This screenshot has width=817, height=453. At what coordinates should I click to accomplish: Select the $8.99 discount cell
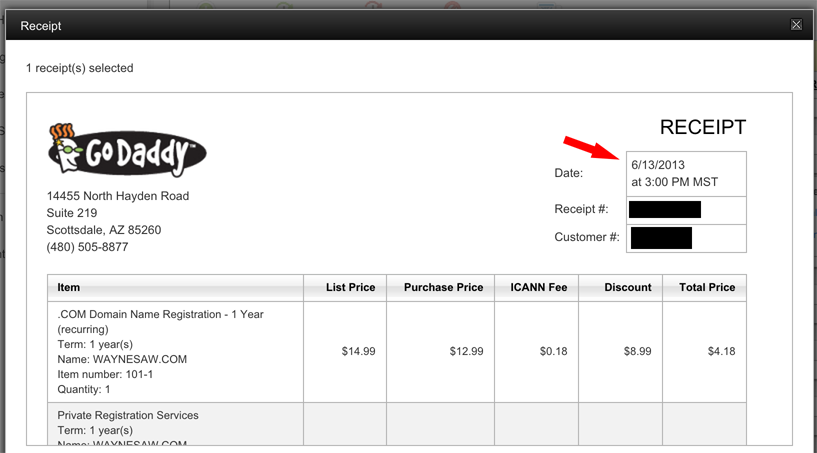[x=621, y=351]
